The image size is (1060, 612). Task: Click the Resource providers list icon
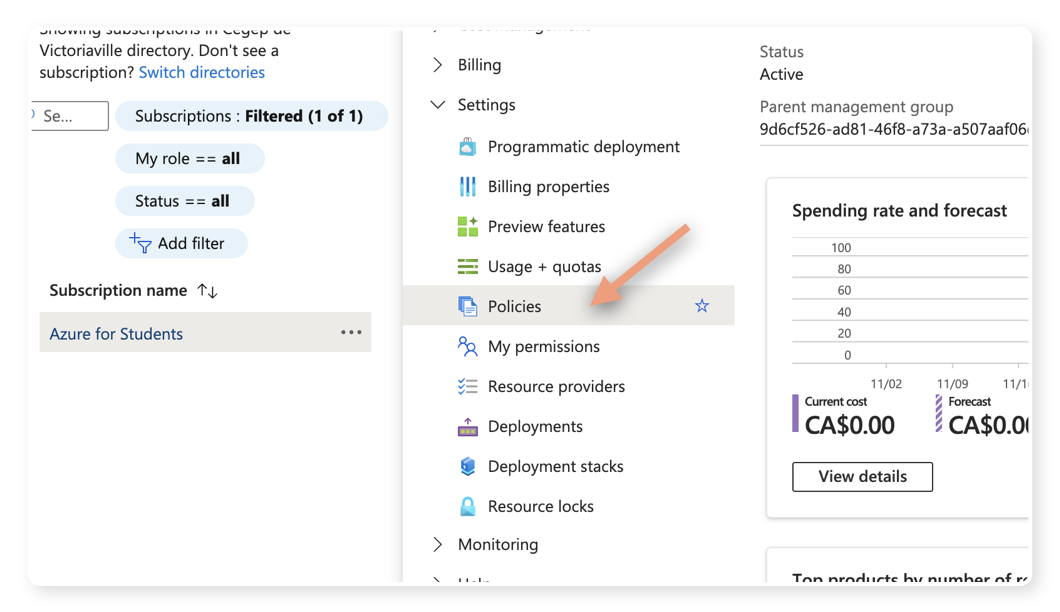point(467,387)
